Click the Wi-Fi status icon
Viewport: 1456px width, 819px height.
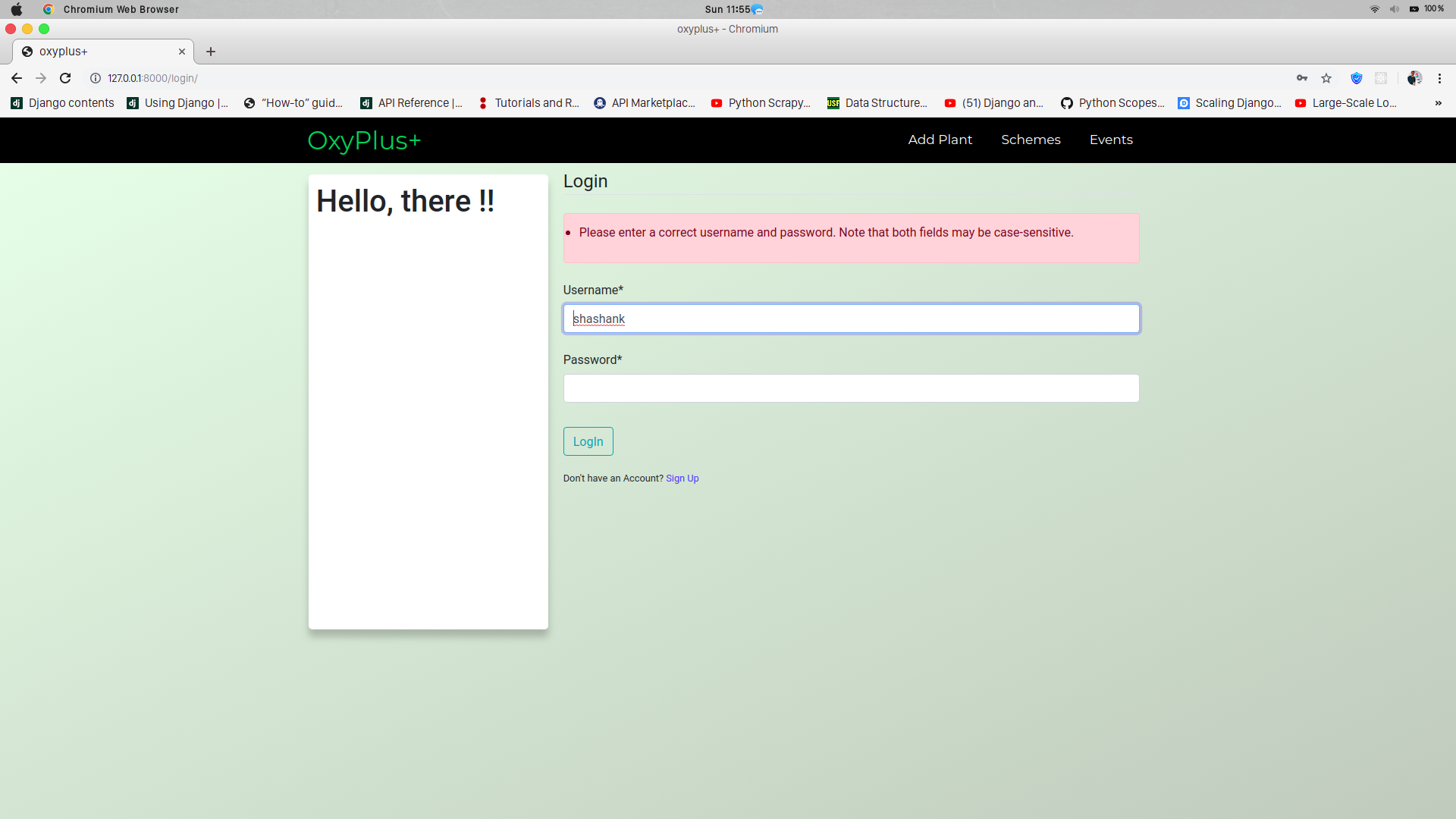coord(1374,9)
